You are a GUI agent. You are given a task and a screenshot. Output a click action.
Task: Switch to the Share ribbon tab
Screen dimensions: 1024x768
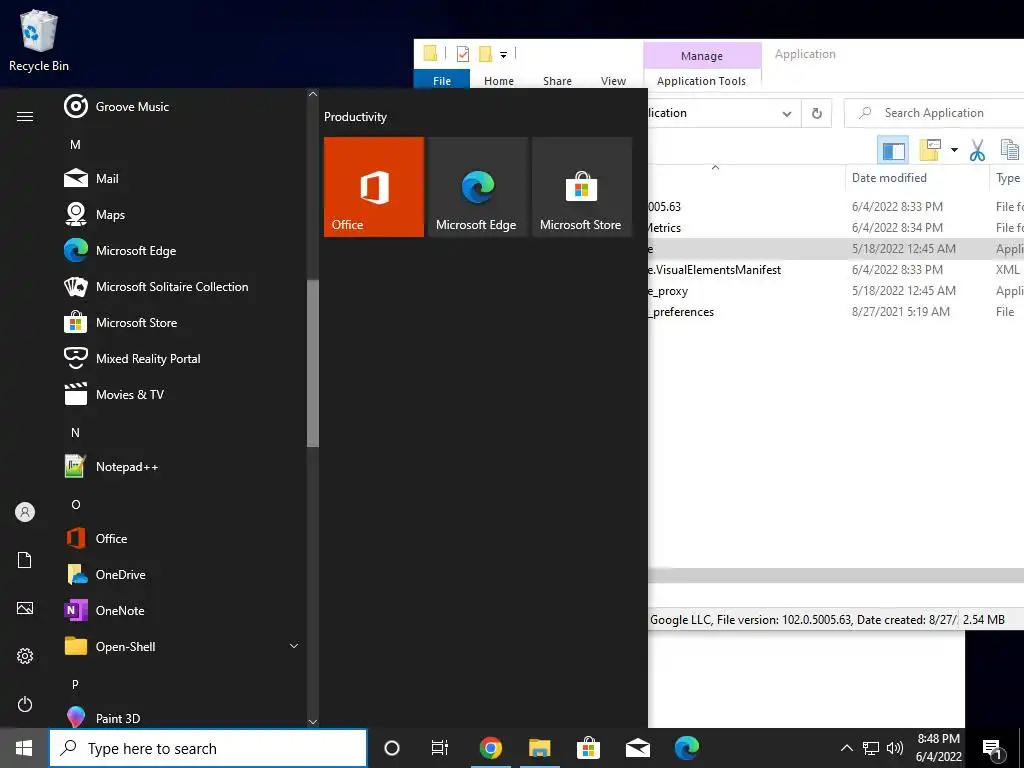pyautogui.click(x=557, y=81)
